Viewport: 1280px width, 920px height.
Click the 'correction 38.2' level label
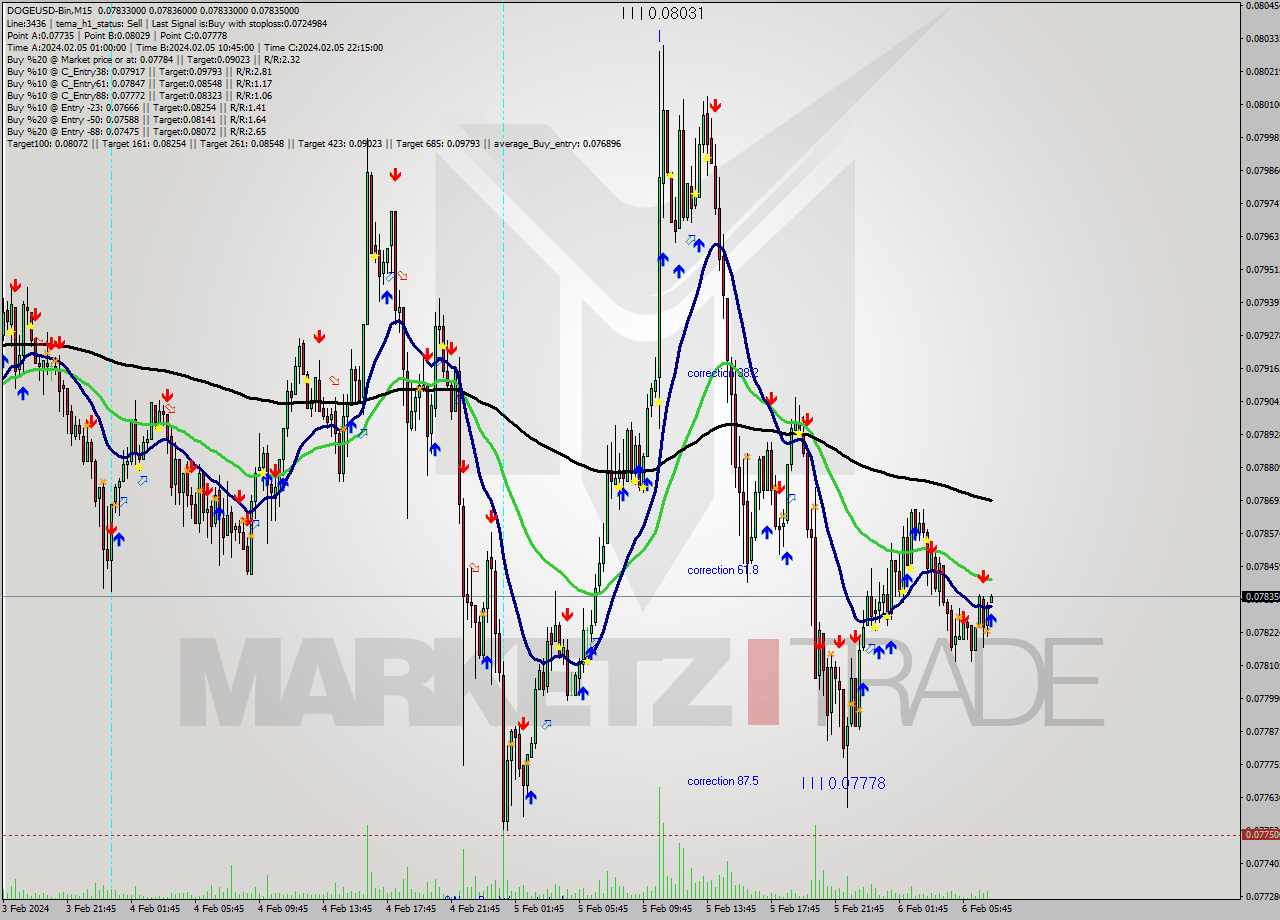(x=722, y=373)
